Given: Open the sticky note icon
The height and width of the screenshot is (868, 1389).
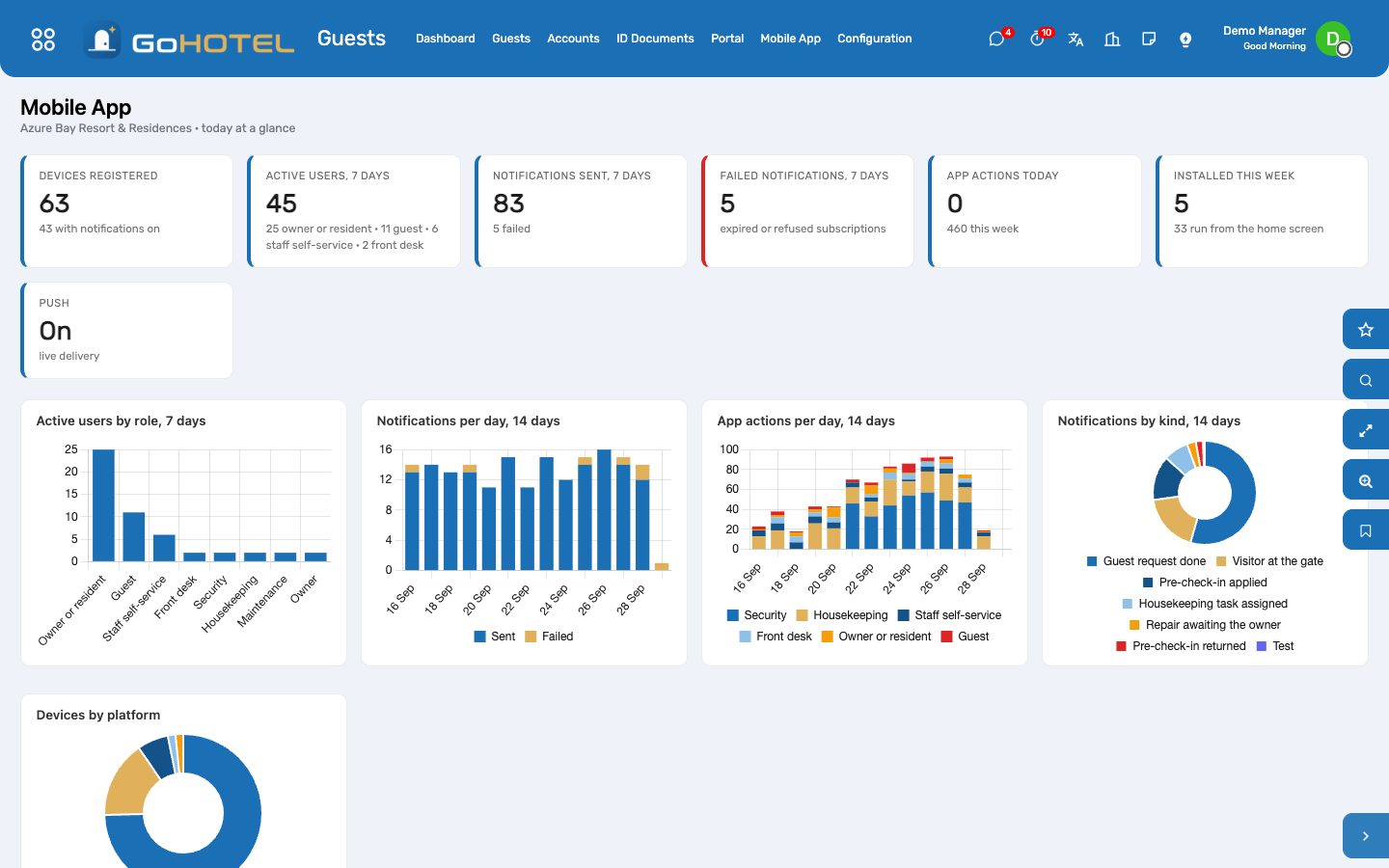Looking at the screenshot, I should pos(1149,39).
